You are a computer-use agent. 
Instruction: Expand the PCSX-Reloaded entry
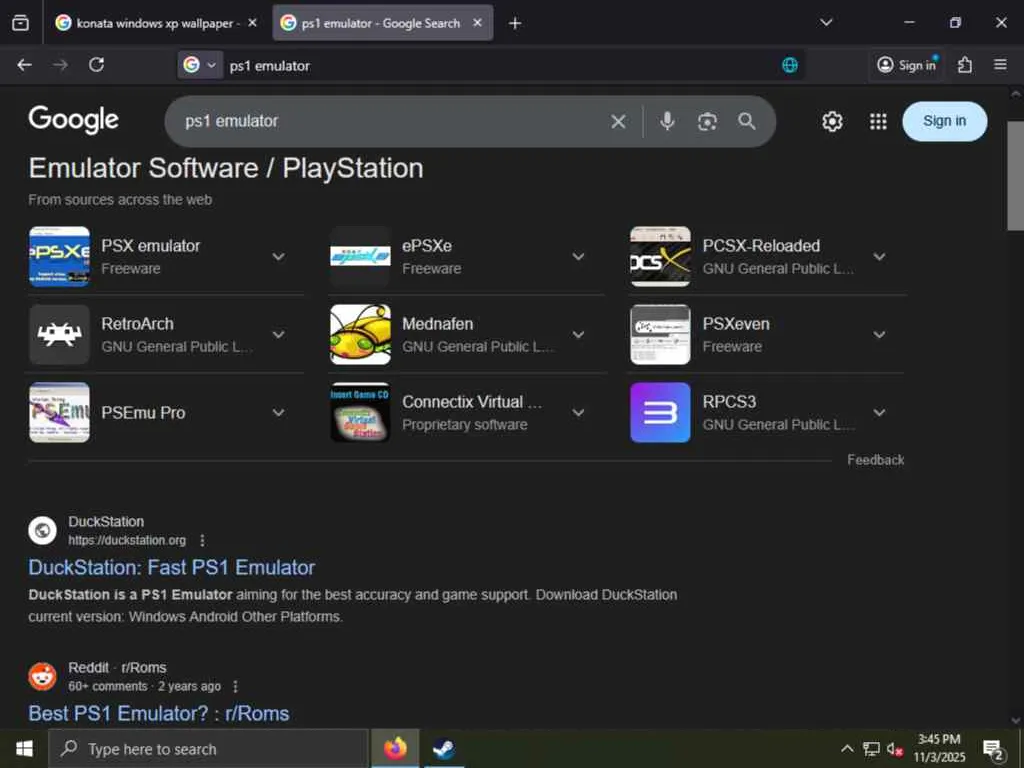pyautogui.click(x=880, y=257)
